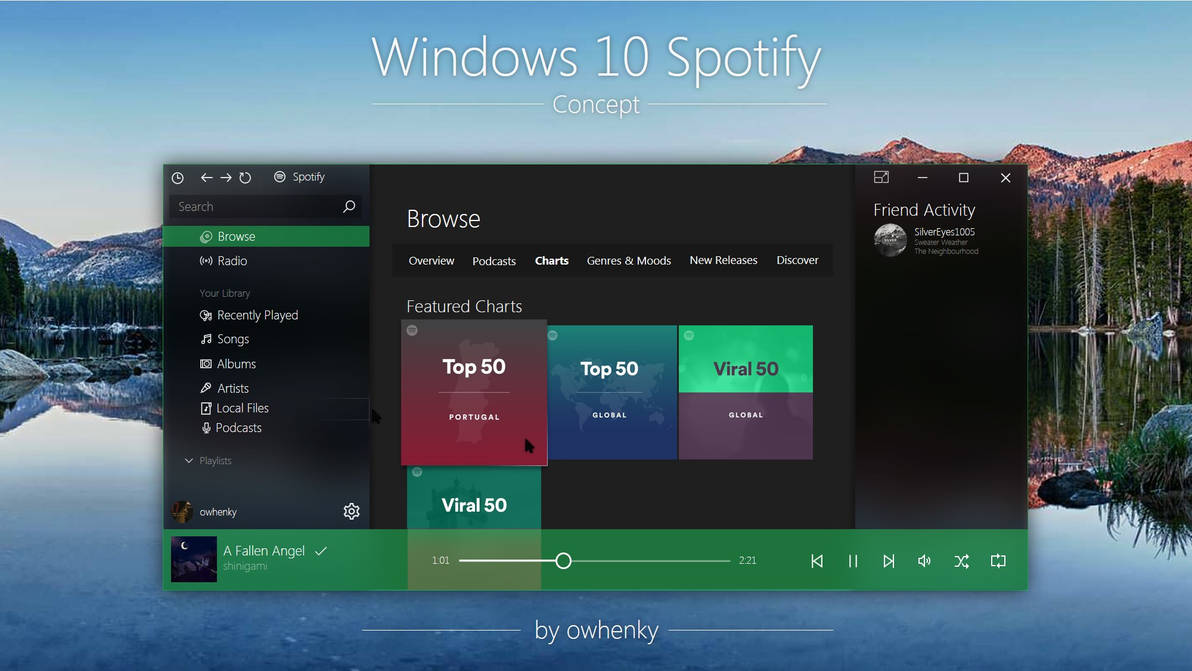This screenshot has height=671, width=1192.
Task: Open the Viral 50 Global chart
Action: 746,392
